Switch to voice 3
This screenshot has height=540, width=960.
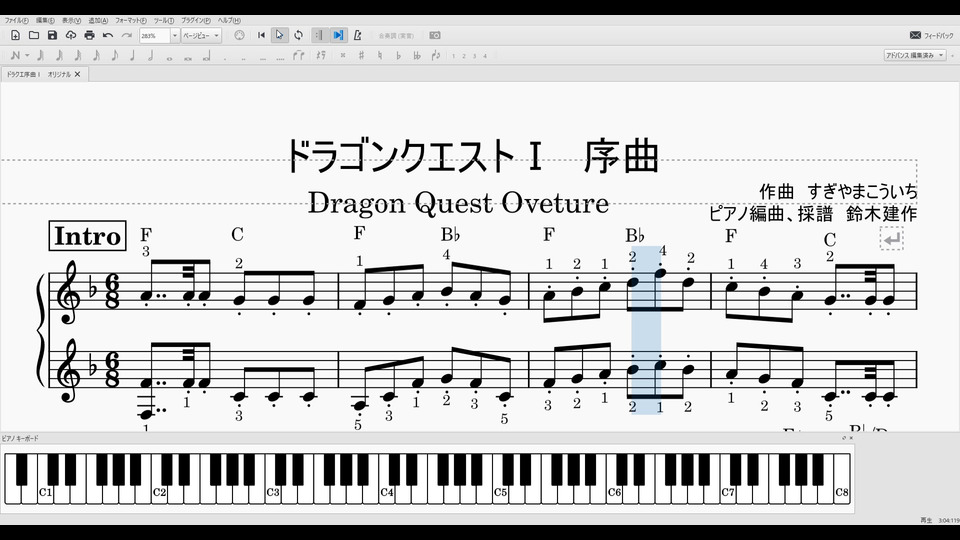pos(474,56)
